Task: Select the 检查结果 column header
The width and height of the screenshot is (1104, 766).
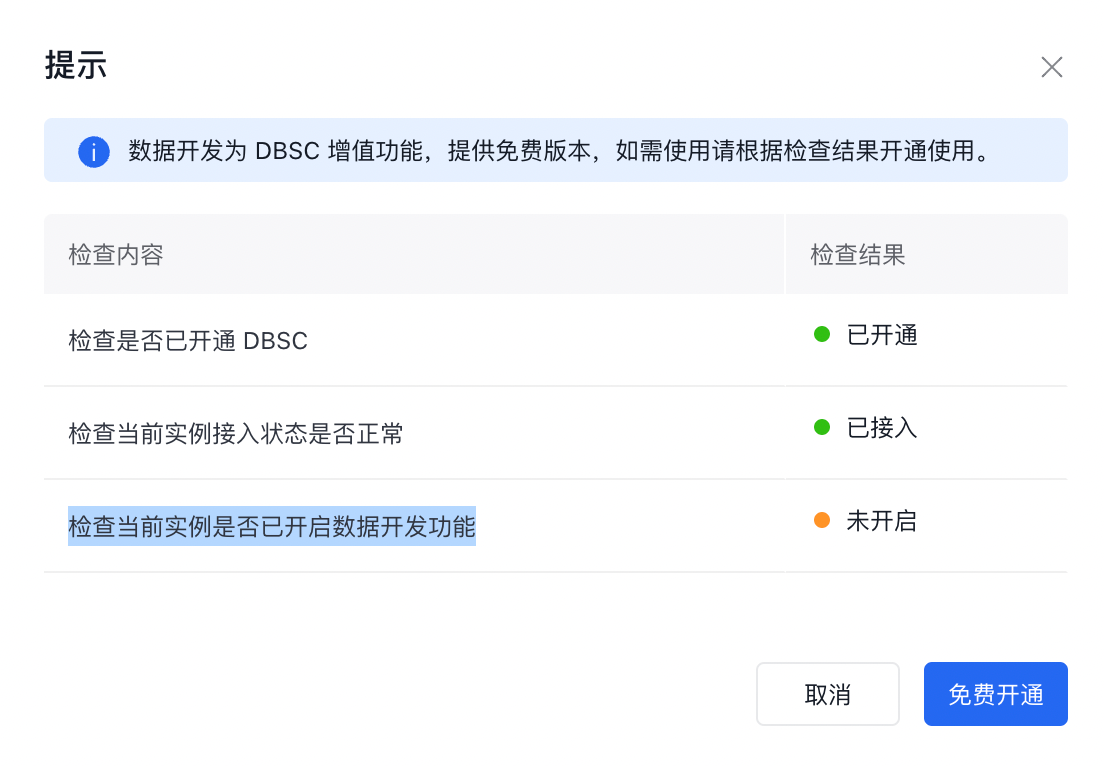Action: coord(858,254)
